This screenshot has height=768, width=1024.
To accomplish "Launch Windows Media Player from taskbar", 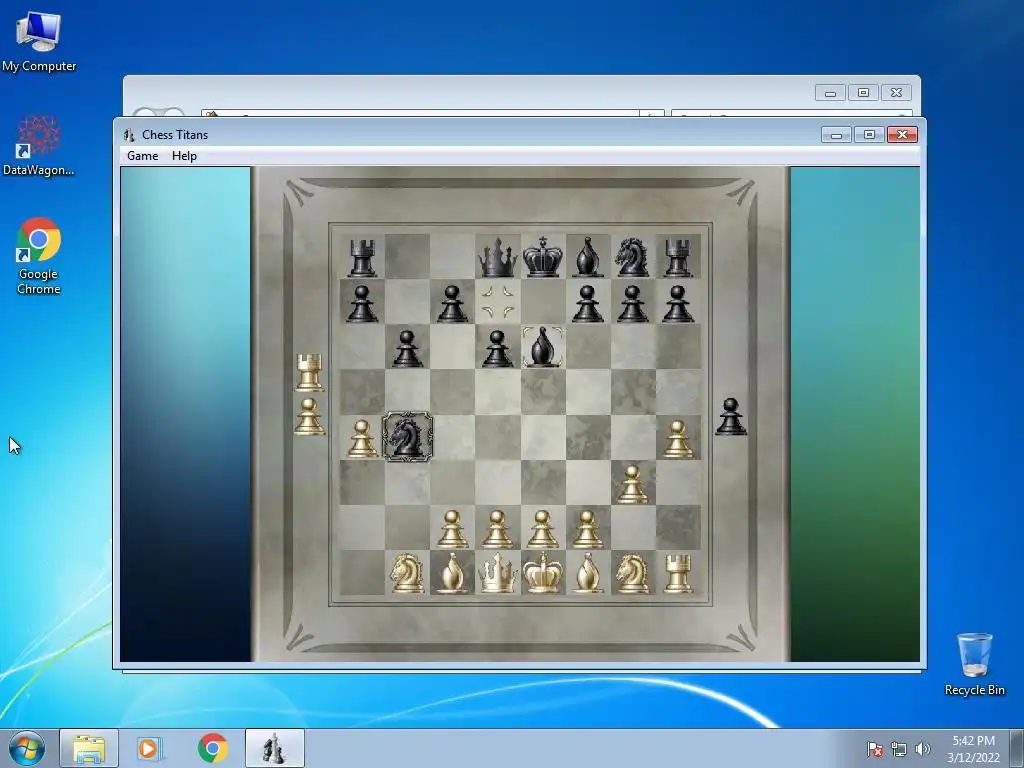I will point(148,748).
